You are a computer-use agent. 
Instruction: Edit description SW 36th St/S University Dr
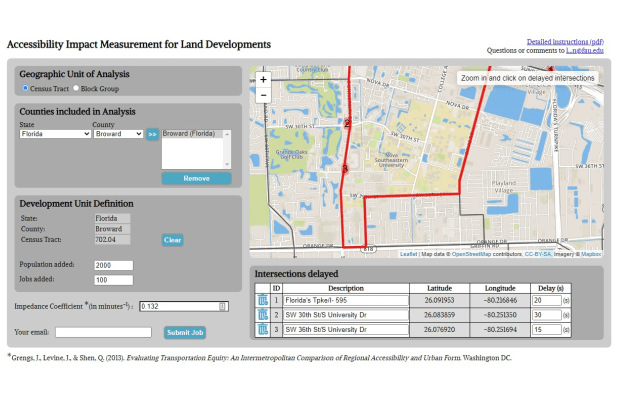[346, 329]
